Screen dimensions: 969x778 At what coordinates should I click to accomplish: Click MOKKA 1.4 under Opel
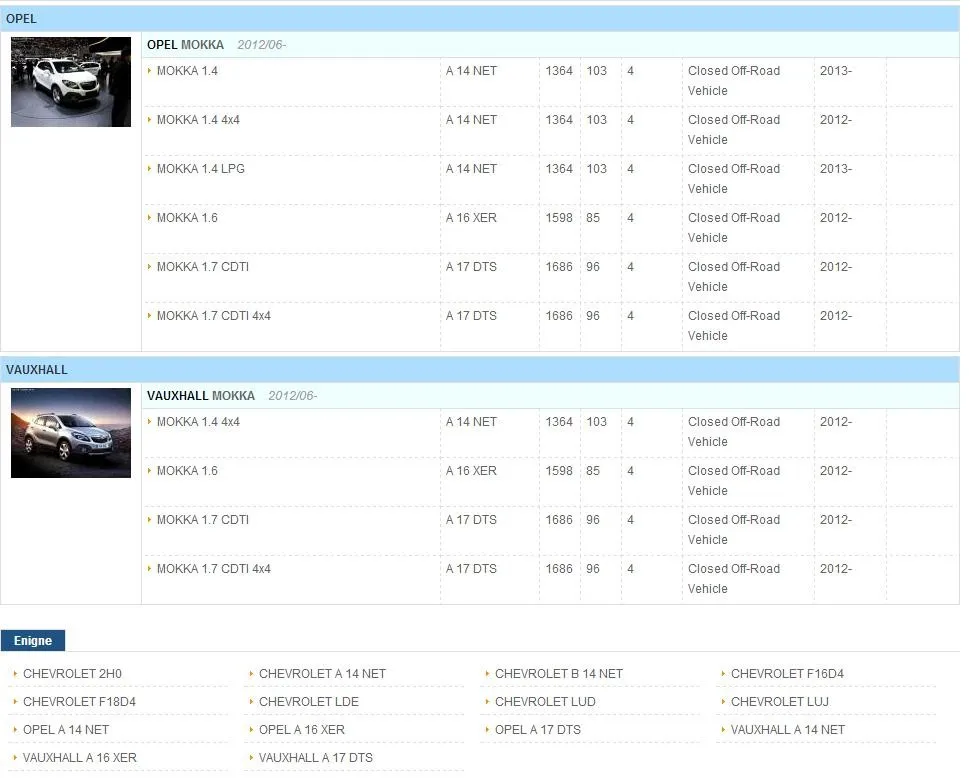pyautogui.click(x=187, y=71)
